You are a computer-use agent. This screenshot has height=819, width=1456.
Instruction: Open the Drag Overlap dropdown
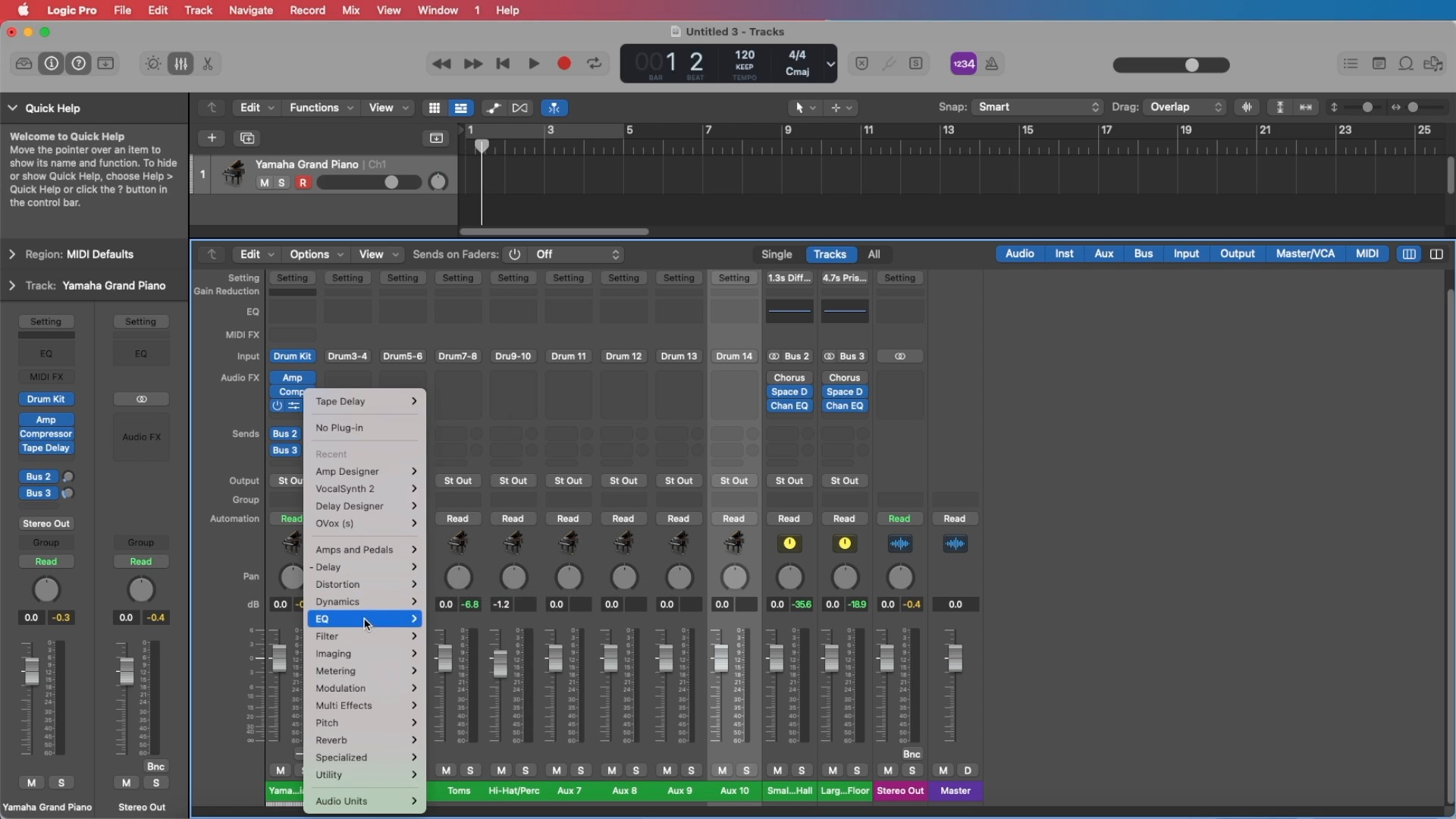(x=1185, y=108)
